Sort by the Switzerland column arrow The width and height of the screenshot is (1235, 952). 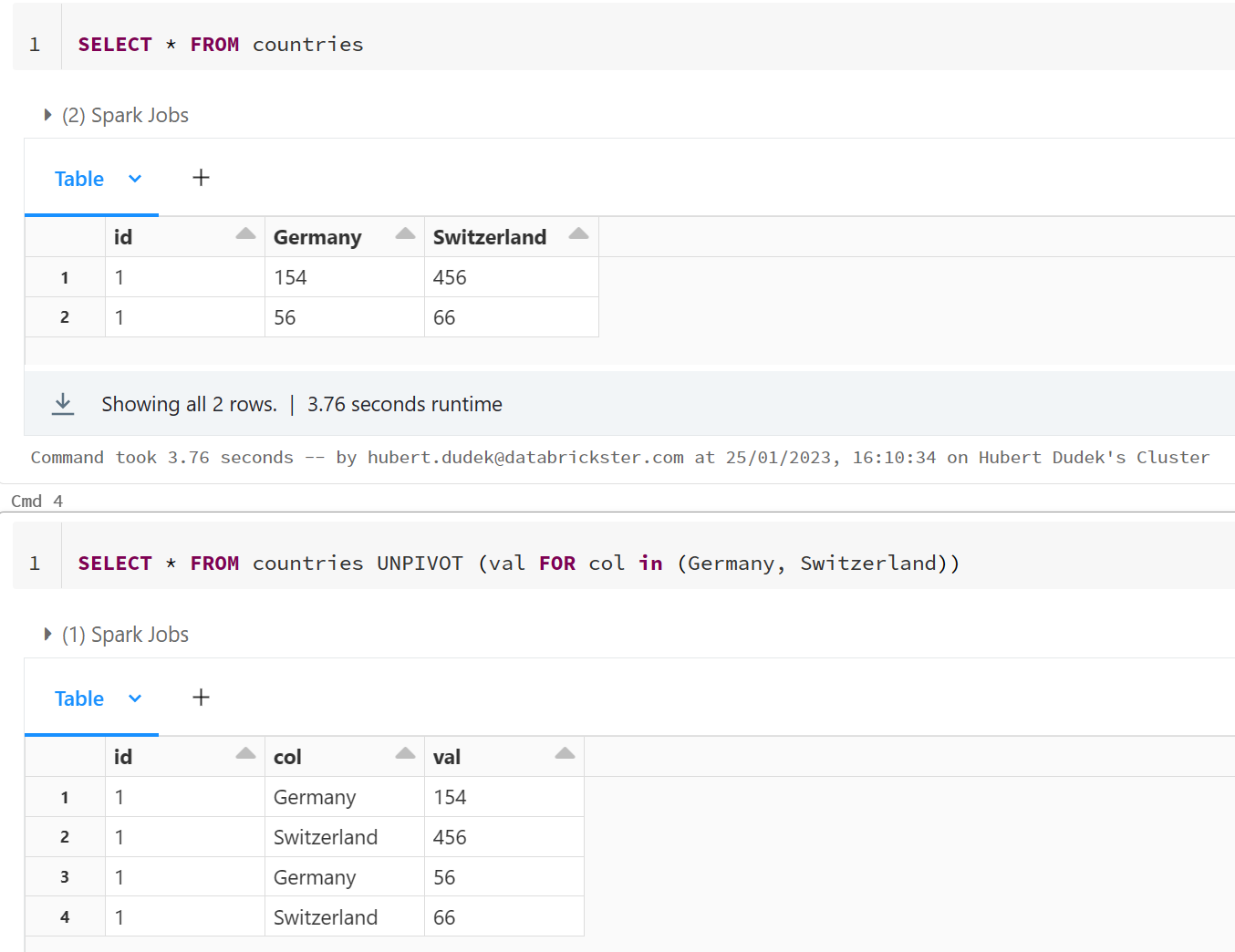pos(578,234)
